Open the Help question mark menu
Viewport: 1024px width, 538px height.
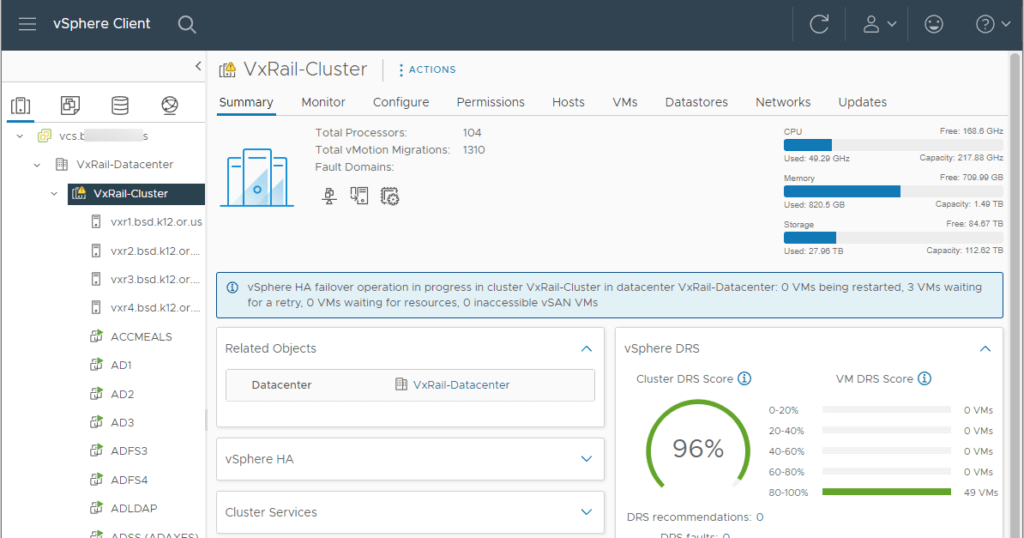tap(992, 25)
